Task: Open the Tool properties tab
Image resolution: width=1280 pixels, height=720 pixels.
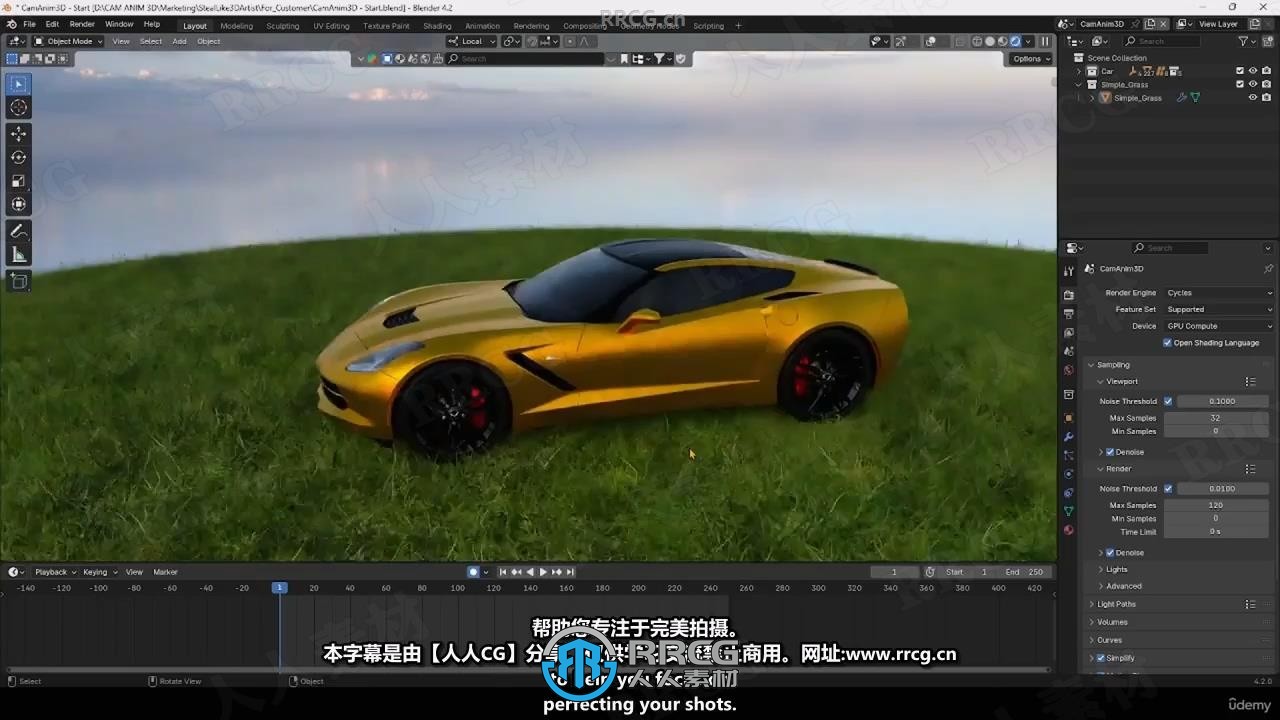Action: tap(1069, 271)
